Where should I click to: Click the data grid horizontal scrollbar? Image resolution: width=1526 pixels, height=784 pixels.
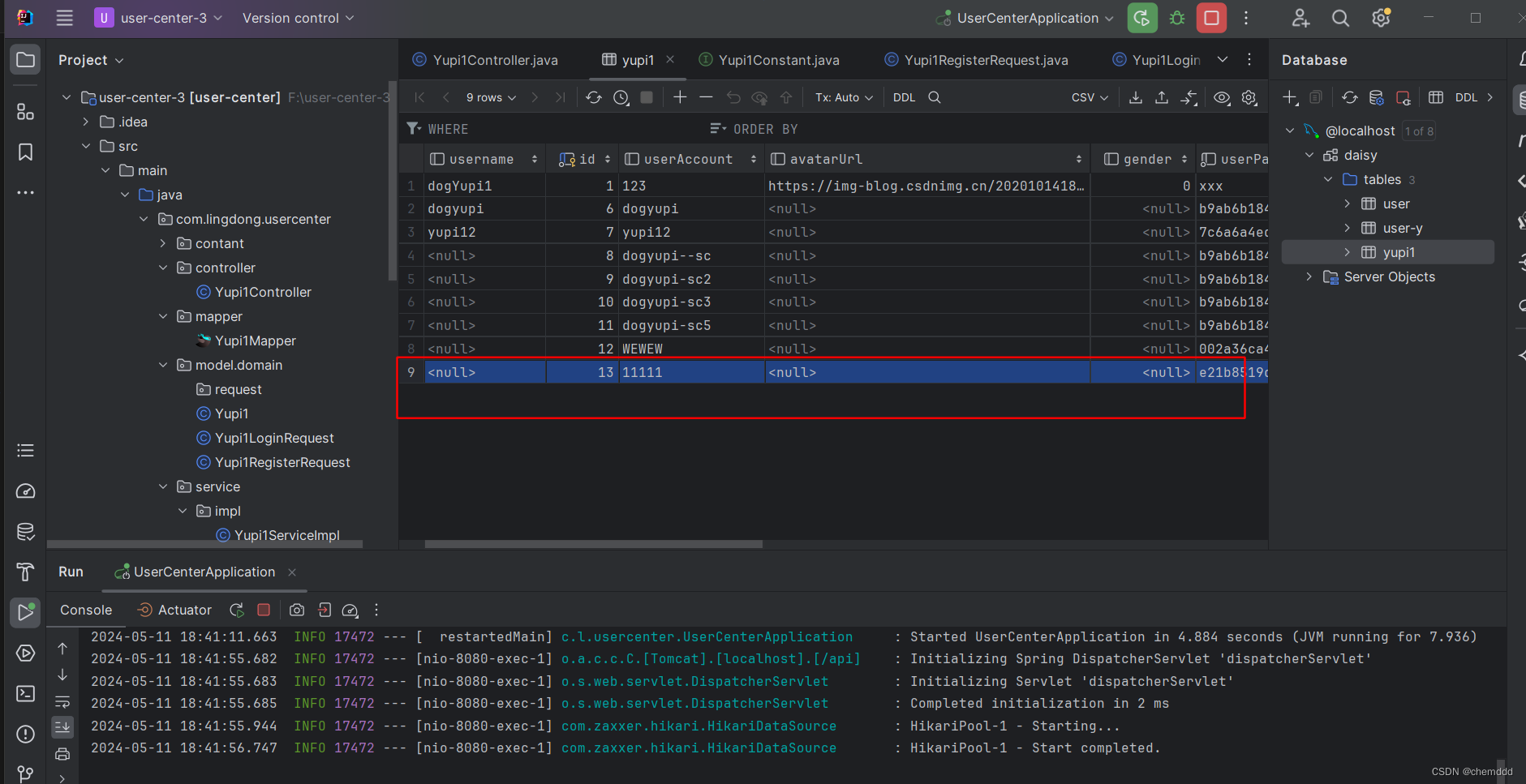593,544
